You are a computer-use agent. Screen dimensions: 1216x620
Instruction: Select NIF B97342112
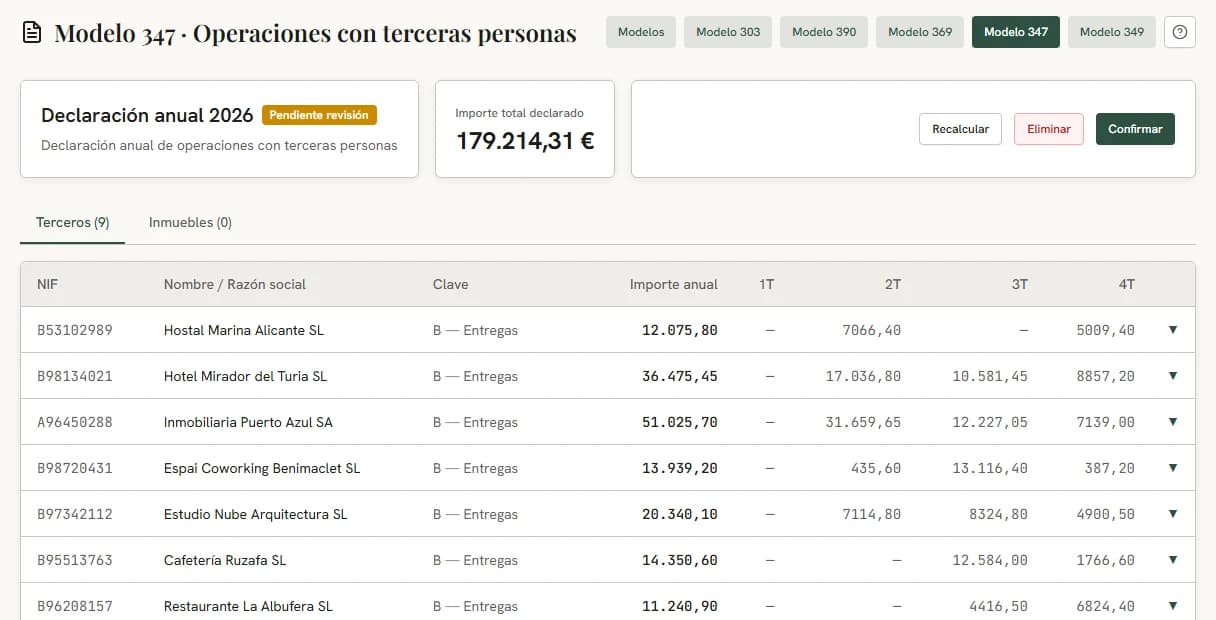tap(75, 514)
